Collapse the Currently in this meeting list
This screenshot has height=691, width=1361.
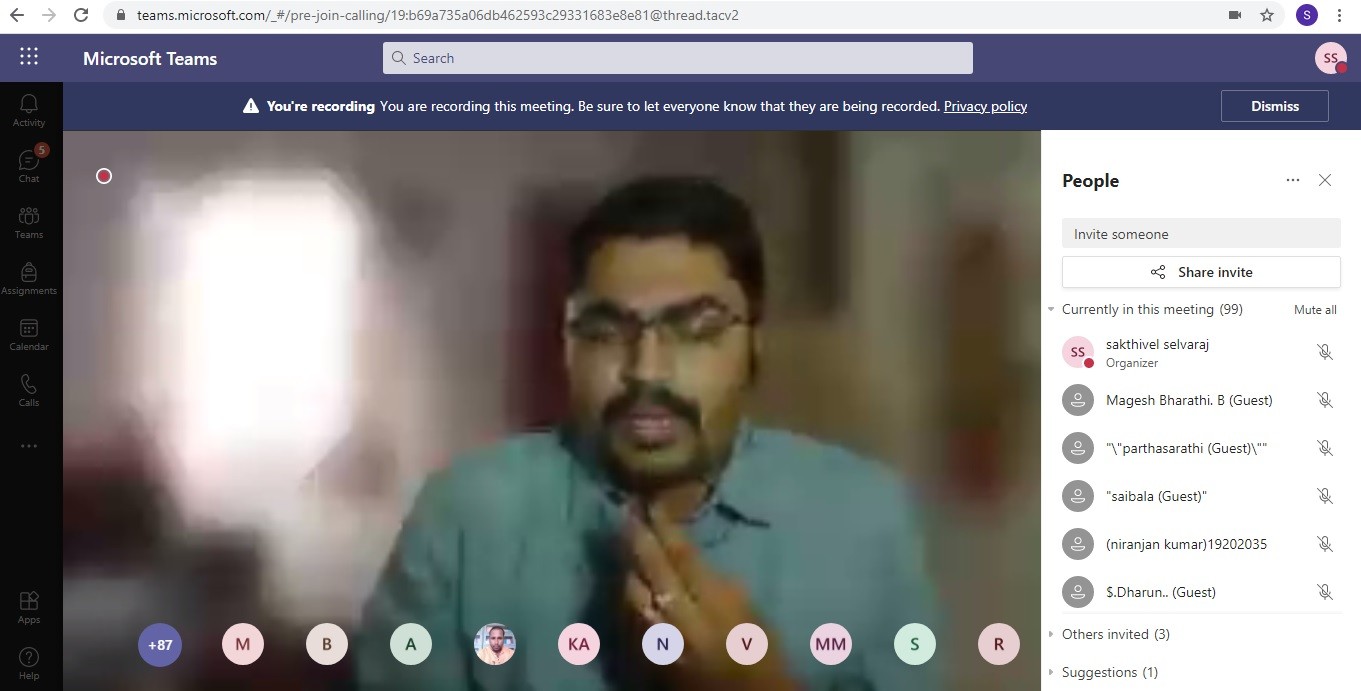tap(1051, 310)
